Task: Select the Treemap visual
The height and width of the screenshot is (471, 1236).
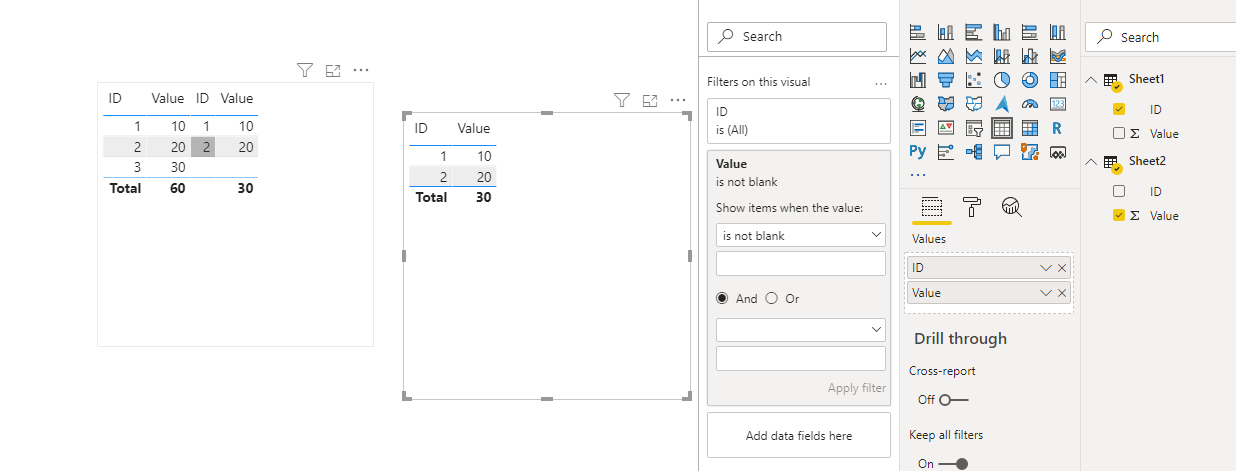Action: click(1058, 80)
